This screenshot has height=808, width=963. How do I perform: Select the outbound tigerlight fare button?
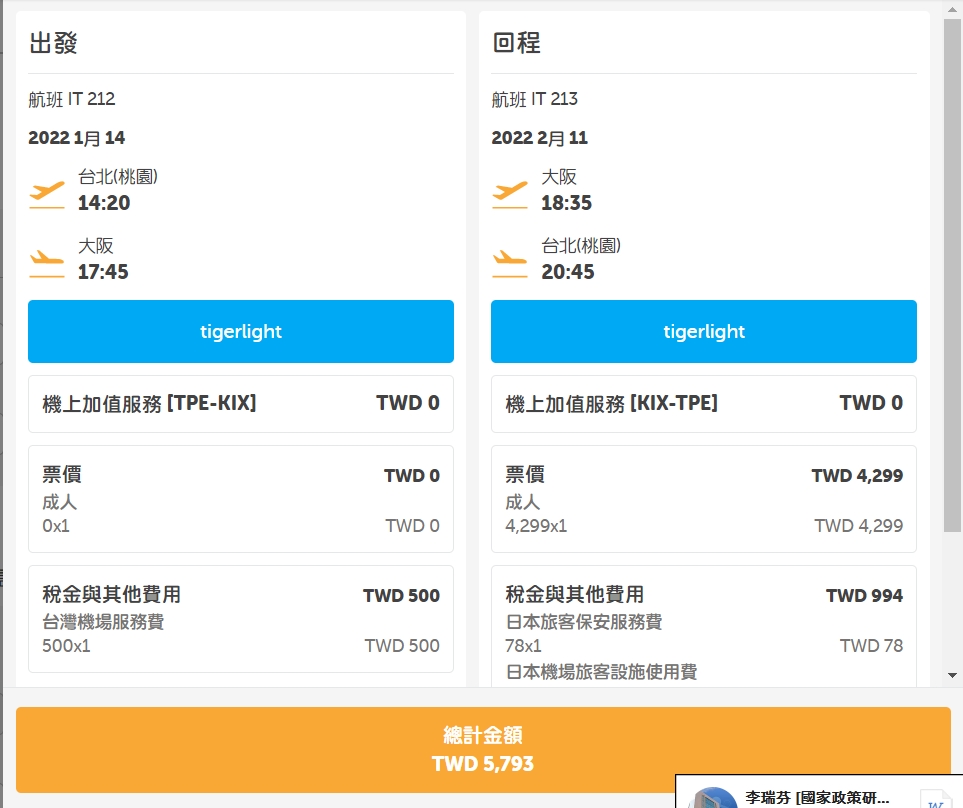241,332
